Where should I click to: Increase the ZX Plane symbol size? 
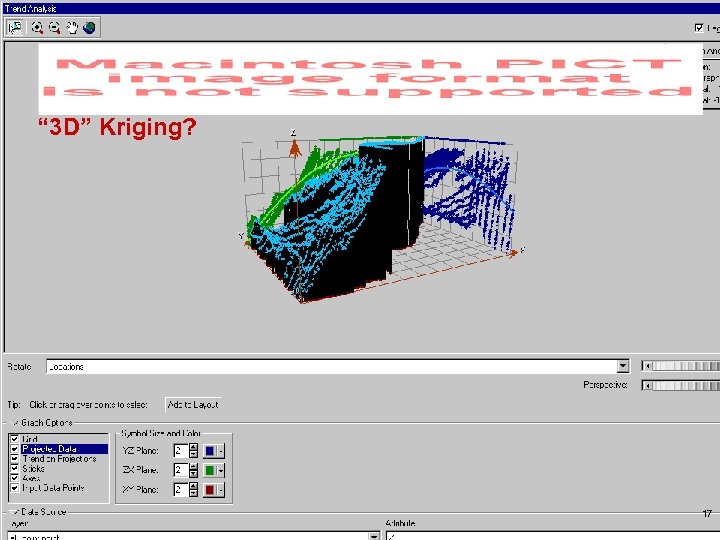[193, 467]
